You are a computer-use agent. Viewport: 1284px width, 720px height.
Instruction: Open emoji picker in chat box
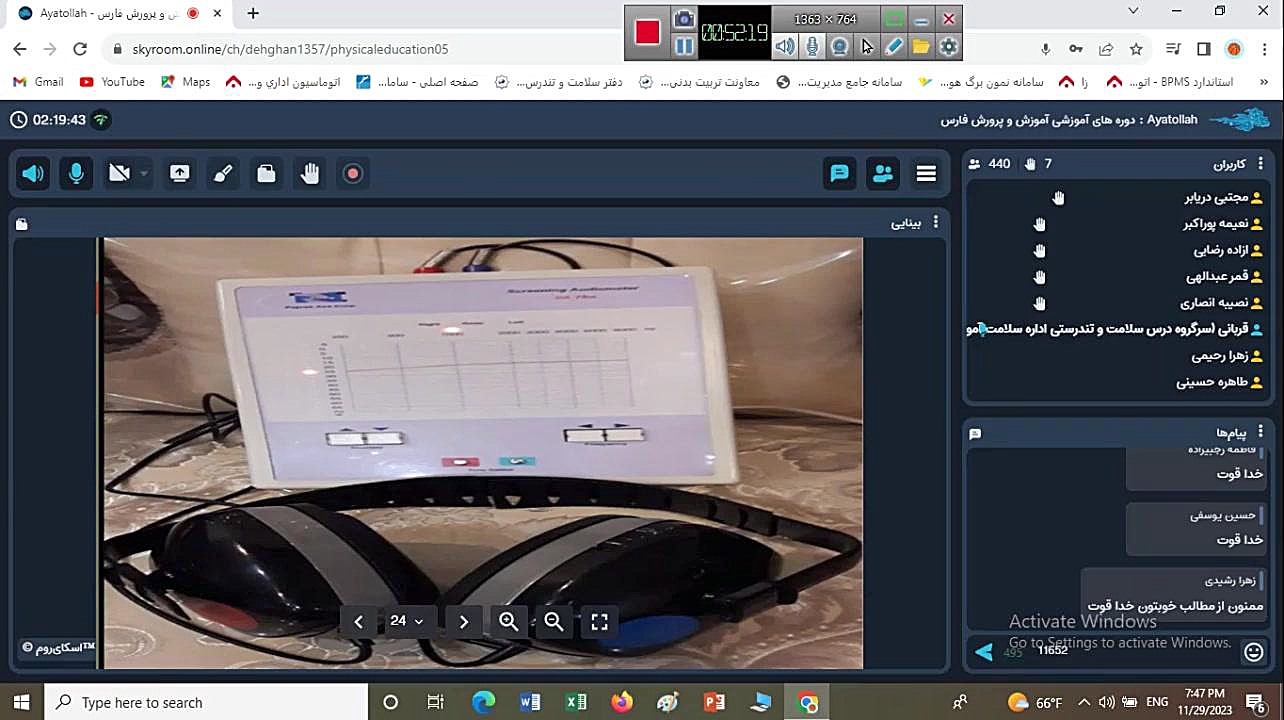[x=1253, y=652]
